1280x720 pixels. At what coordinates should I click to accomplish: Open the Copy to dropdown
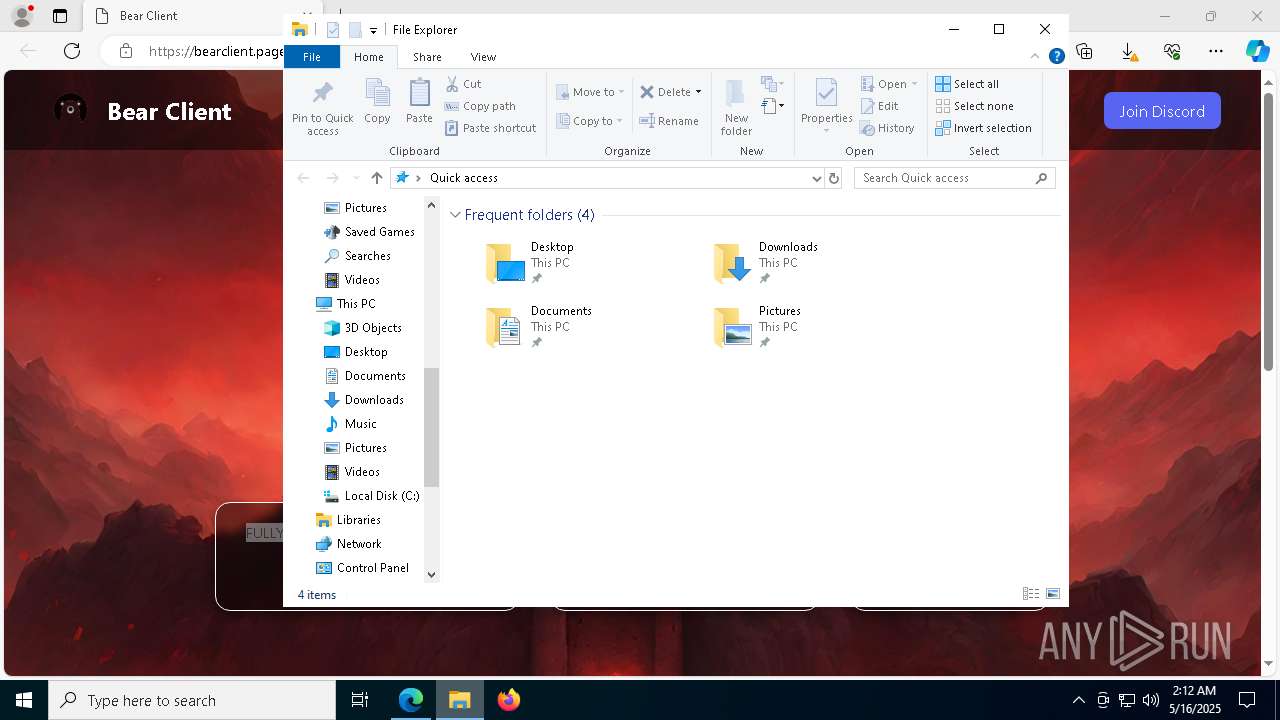(x=589, y=121)
